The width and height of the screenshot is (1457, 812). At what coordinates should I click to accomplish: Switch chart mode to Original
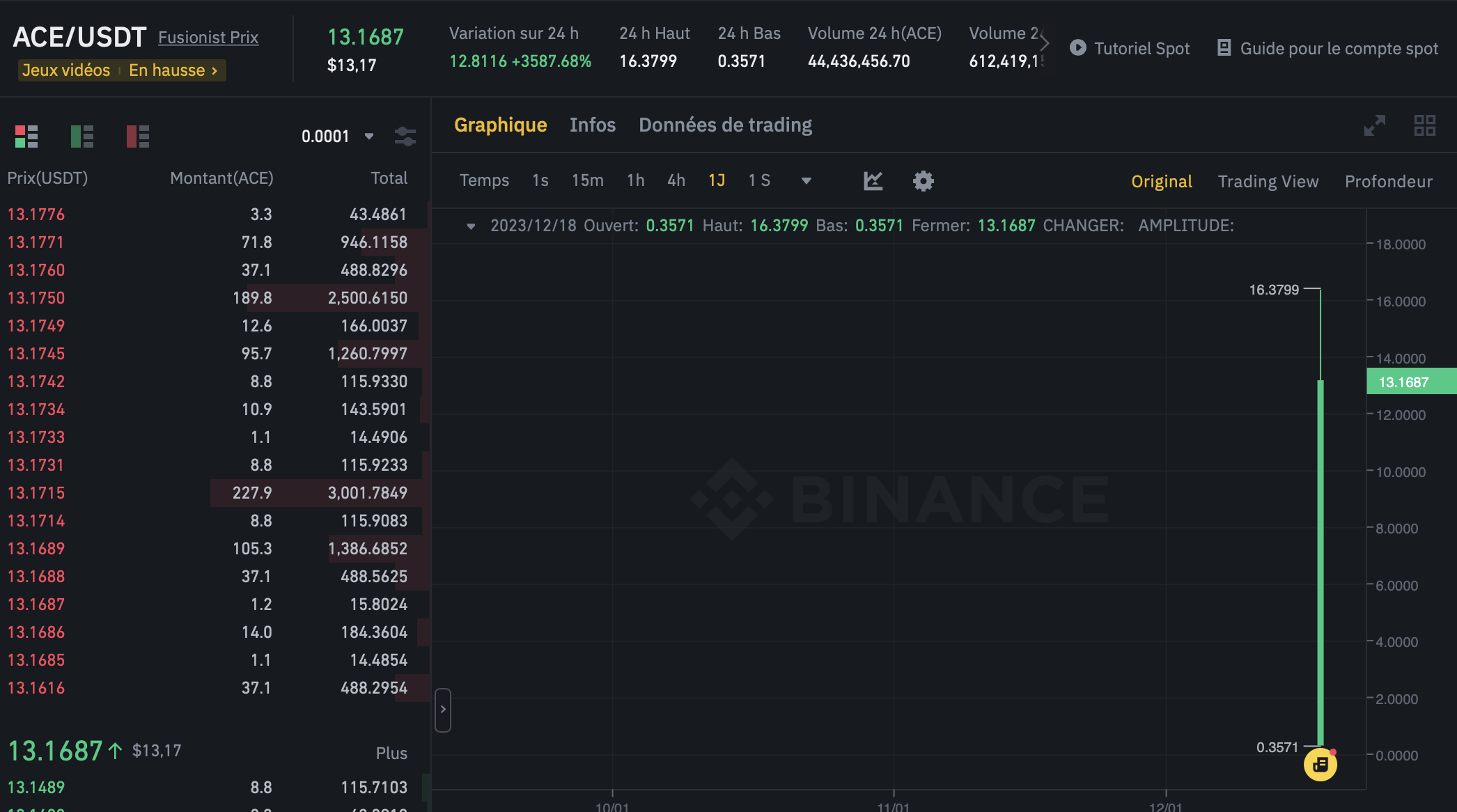click(x=1161, y=182)
